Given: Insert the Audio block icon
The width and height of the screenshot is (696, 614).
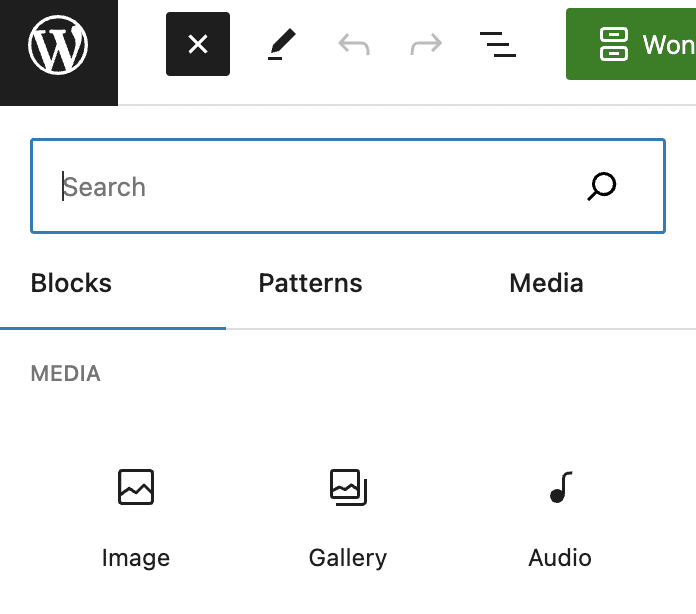Looking at the screenshot, I should coord(560,488).
